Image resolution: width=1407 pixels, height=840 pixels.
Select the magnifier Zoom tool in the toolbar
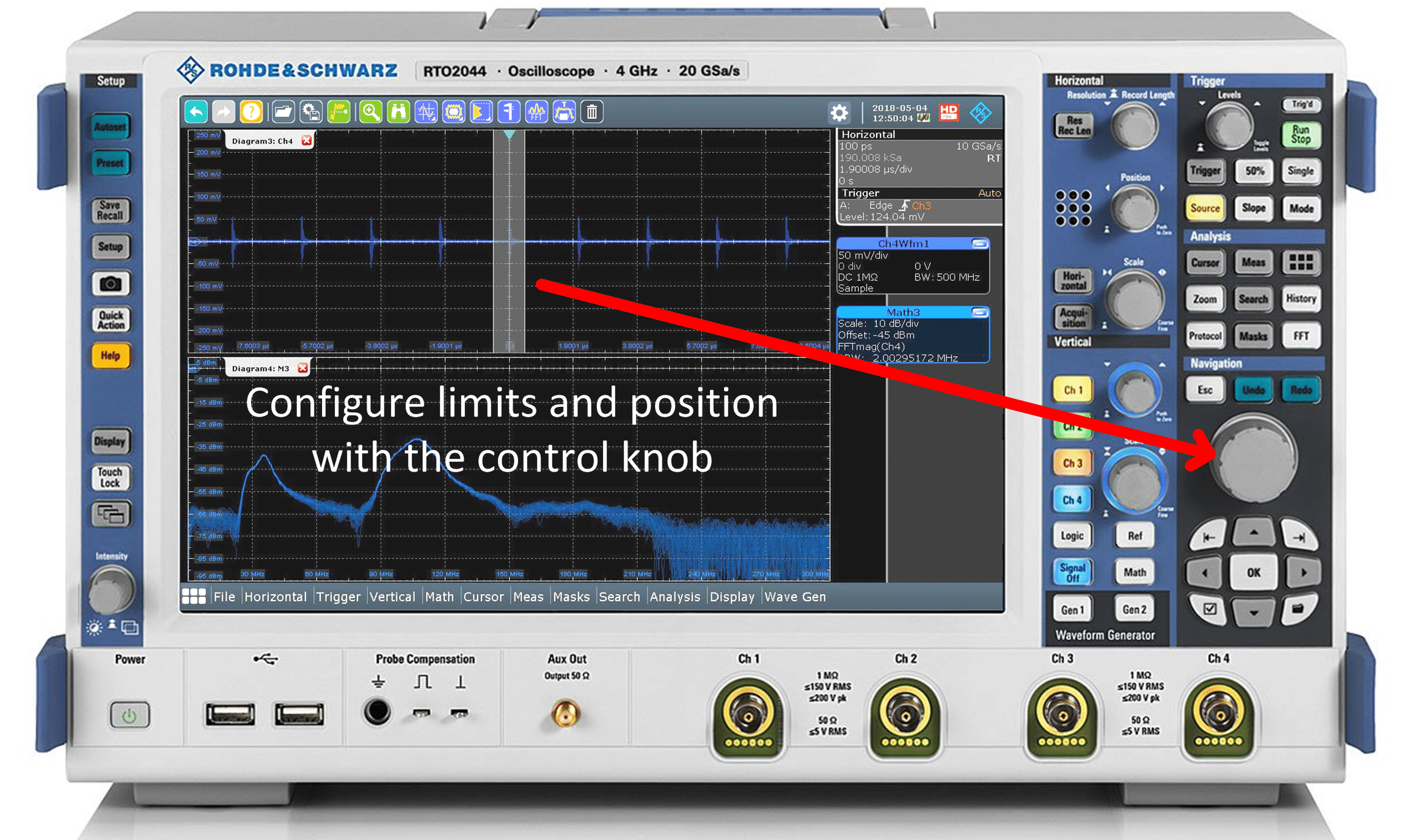point(371,112)
